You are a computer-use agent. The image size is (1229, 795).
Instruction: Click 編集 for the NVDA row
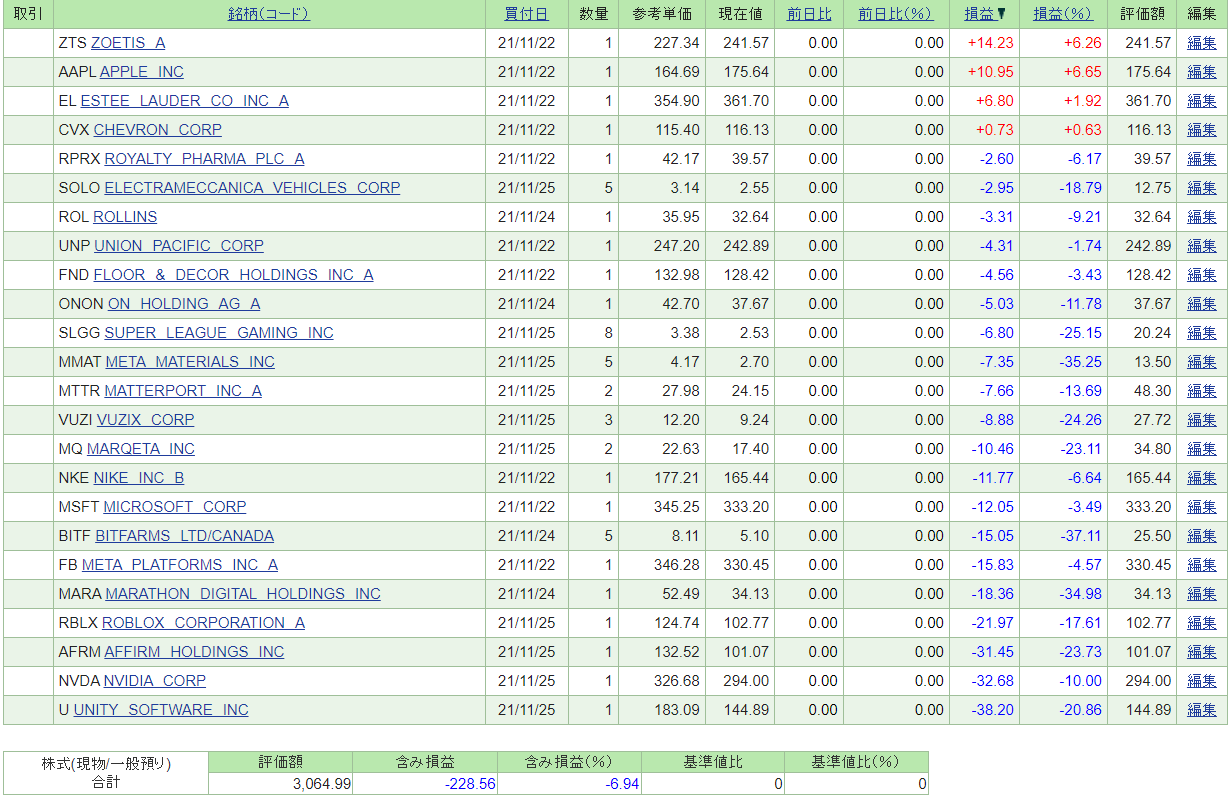pyautogui.click(x=1202, y=681)
